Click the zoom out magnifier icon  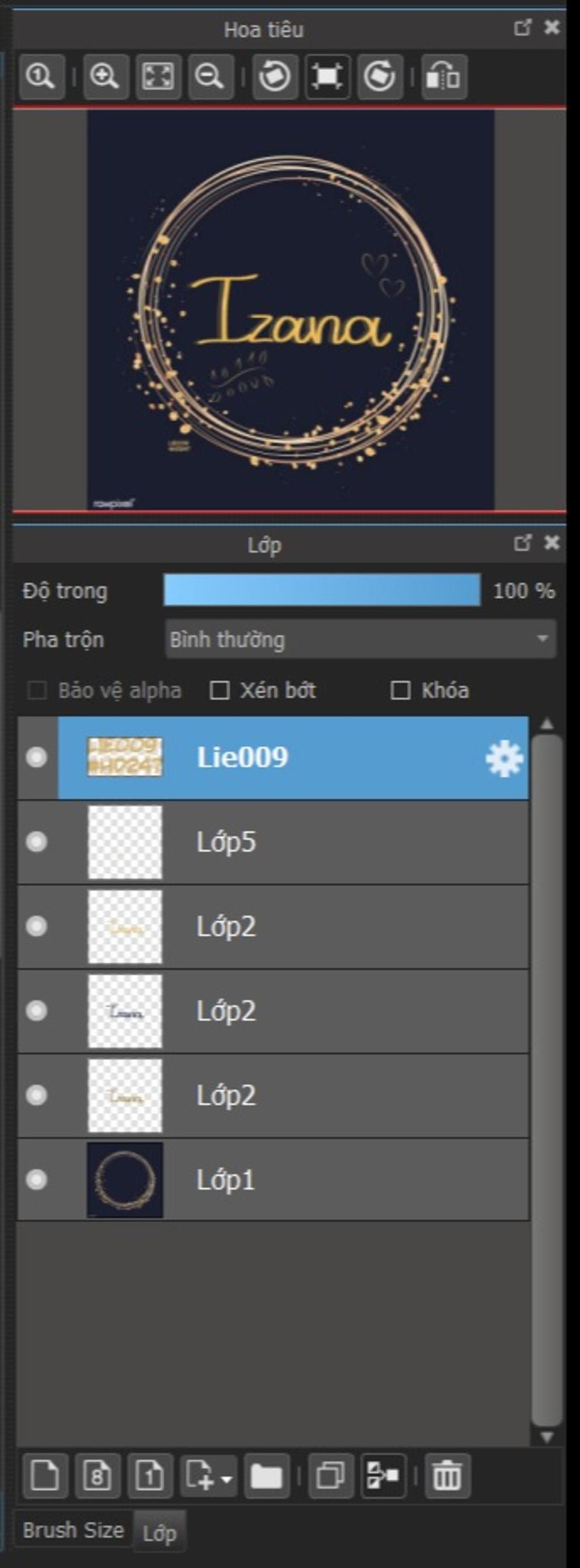(210, 76)
